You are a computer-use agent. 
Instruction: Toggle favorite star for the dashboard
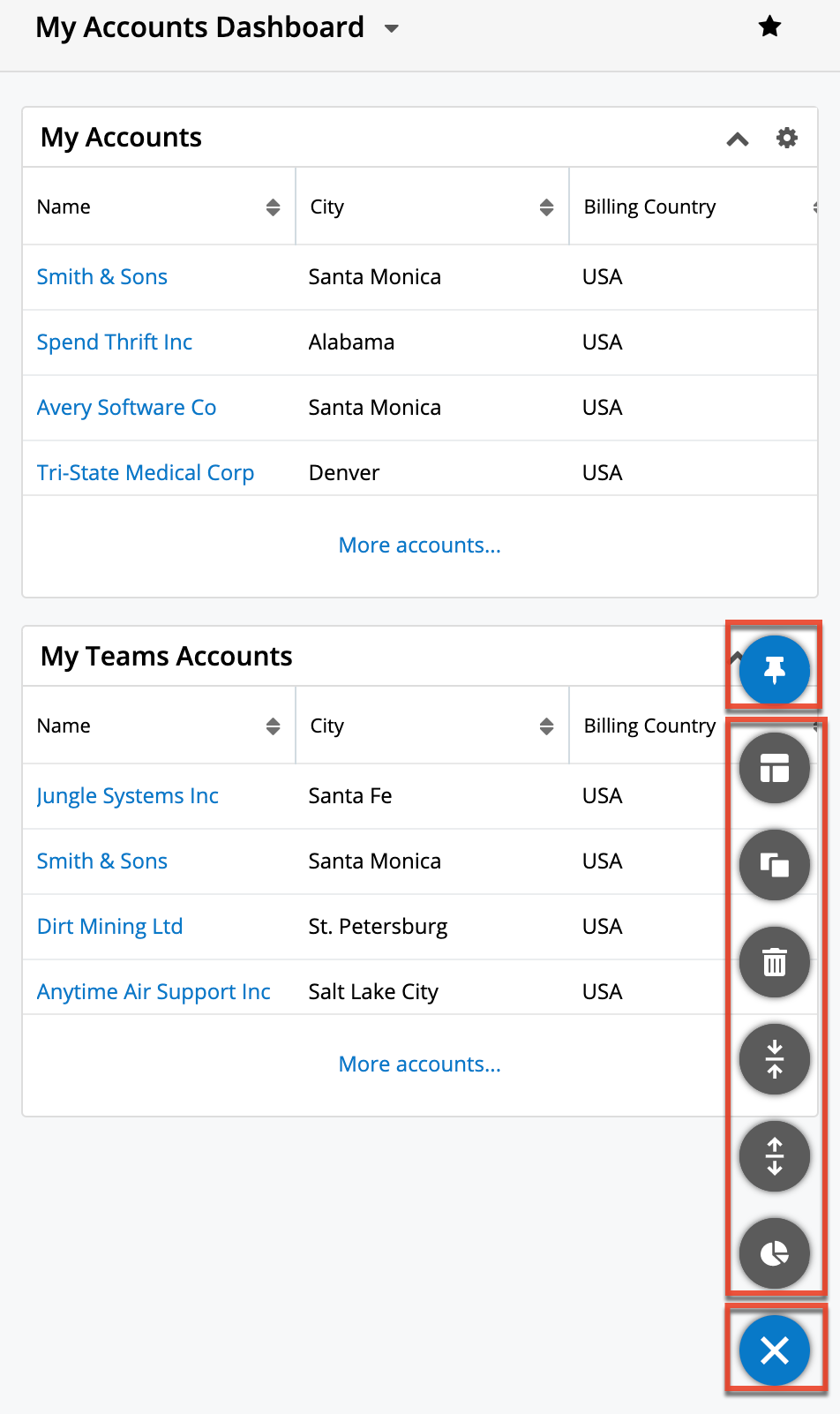coord(769,26)
